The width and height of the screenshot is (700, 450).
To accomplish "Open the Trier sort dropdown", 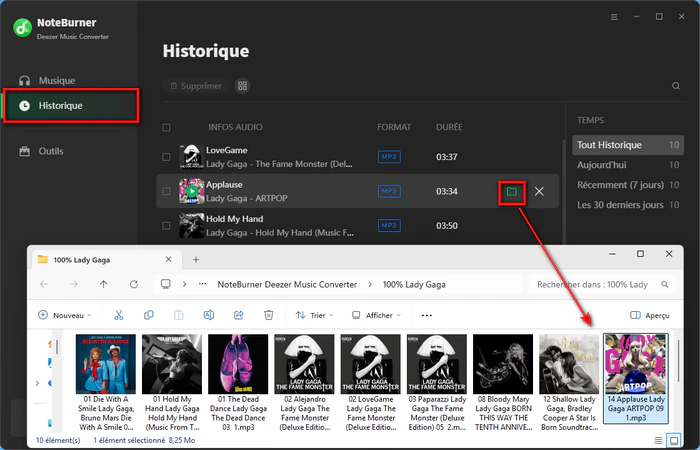I will coord(314,315).
